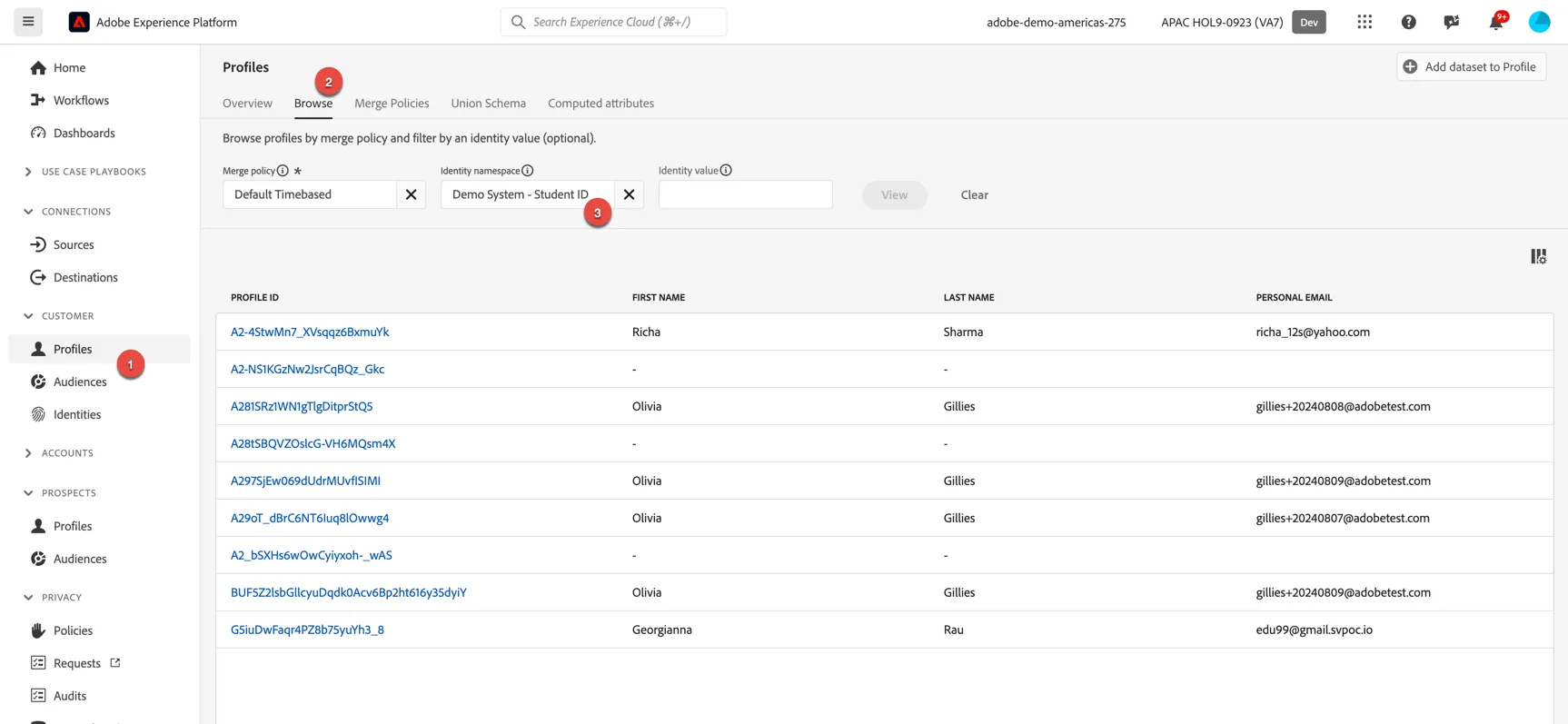The width and height of the screenshot is (1568, 724).
Task: Open the notifications bell
Action: click(x=1495, y=22)
